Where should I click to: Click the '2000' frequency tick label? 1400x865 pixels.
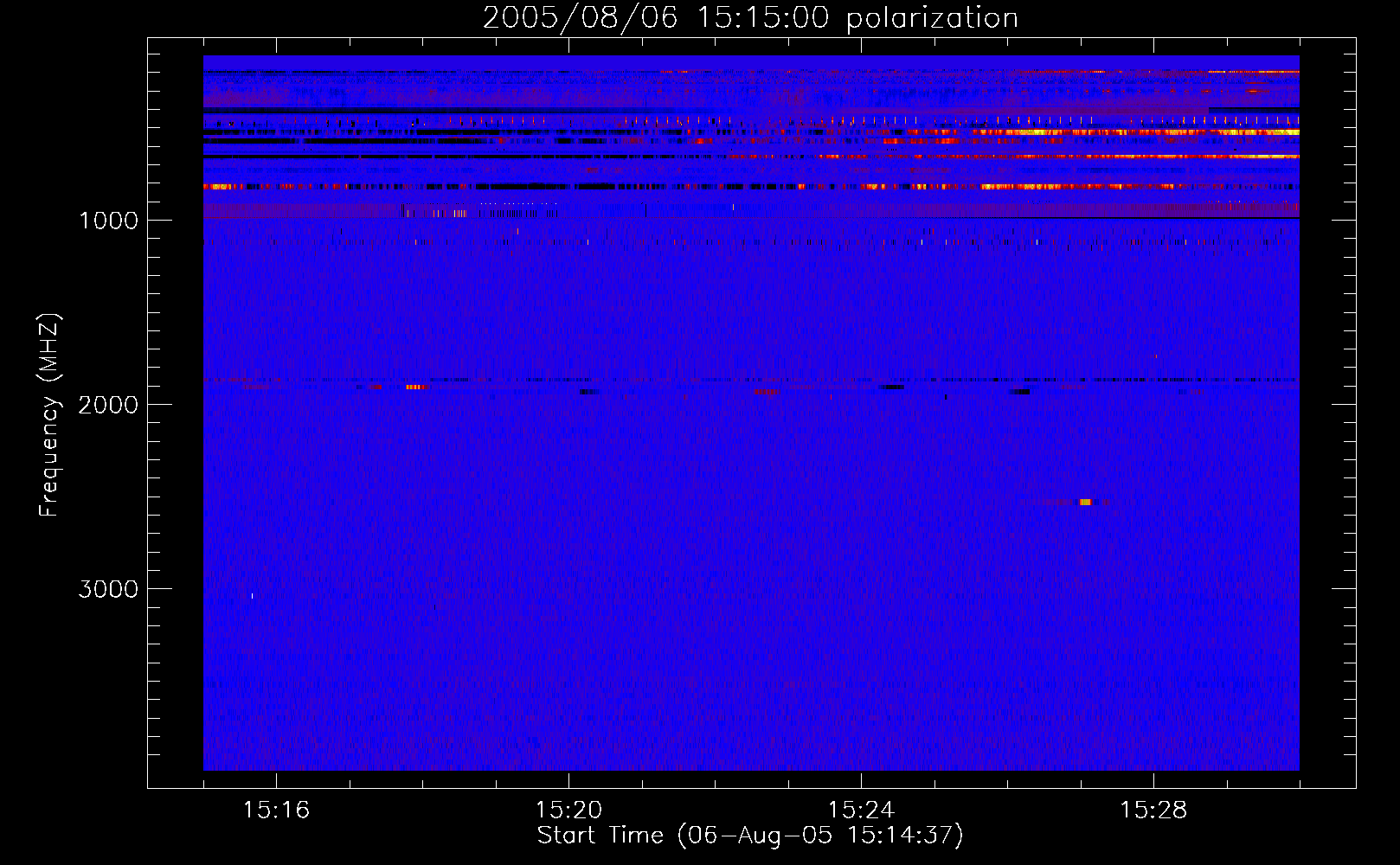(108, 405)
